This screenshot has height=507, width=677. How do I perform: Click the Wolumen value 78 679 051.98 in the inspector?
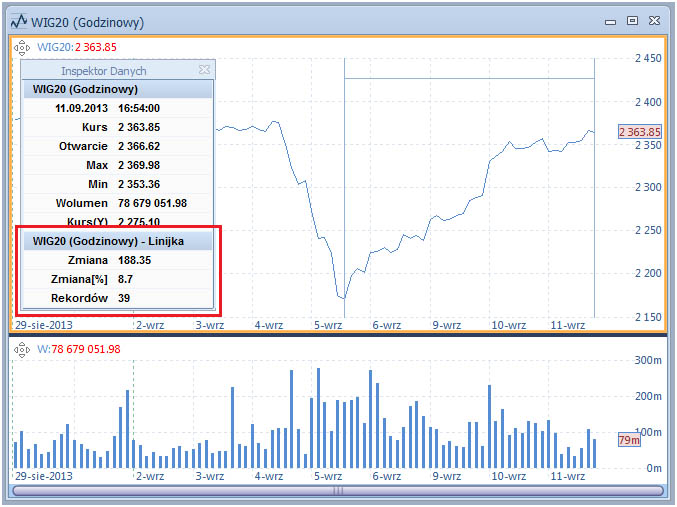point(152,203)
